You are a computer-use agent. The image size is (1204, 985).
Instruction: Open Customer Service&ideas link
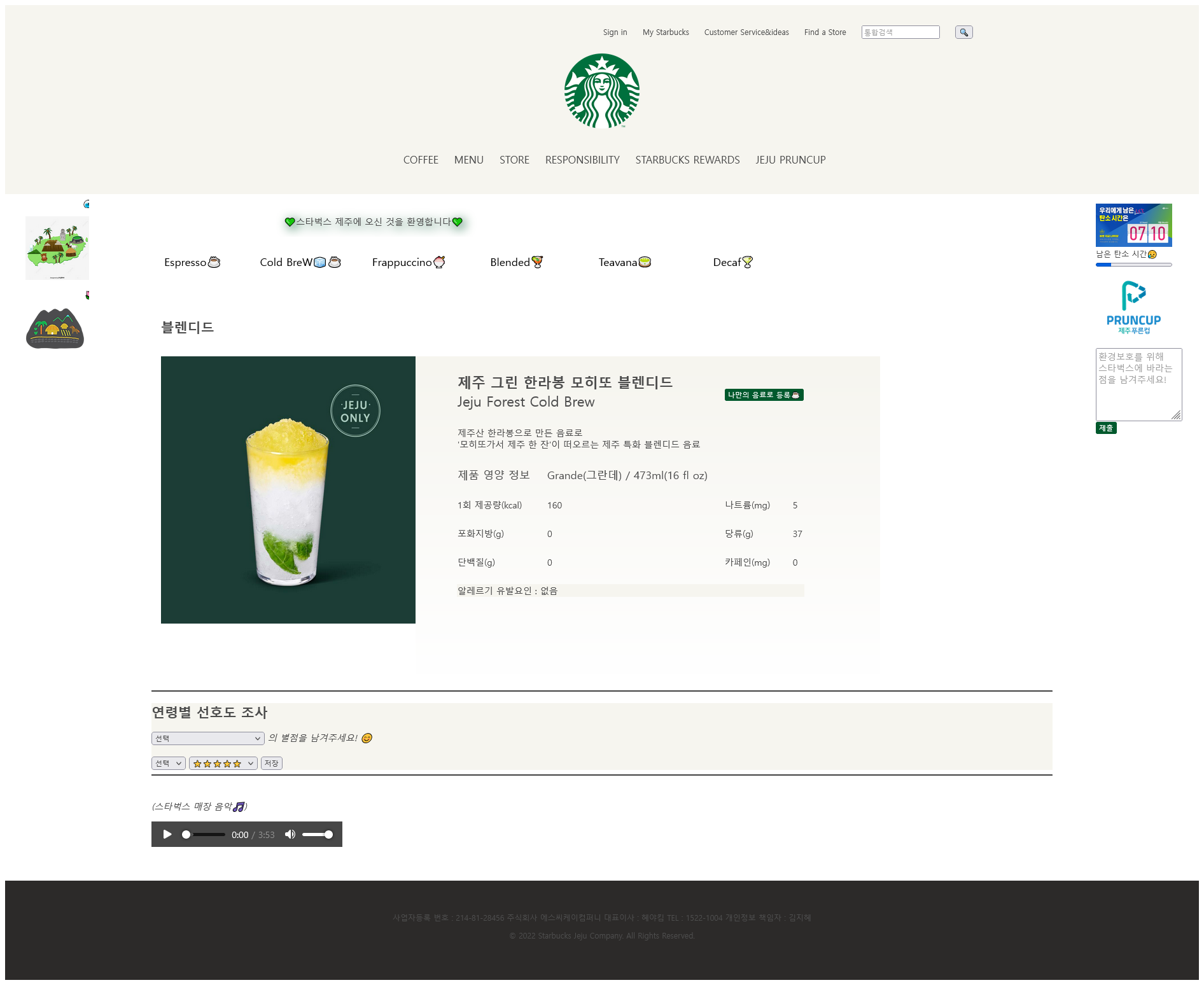(x=746, y=32)
